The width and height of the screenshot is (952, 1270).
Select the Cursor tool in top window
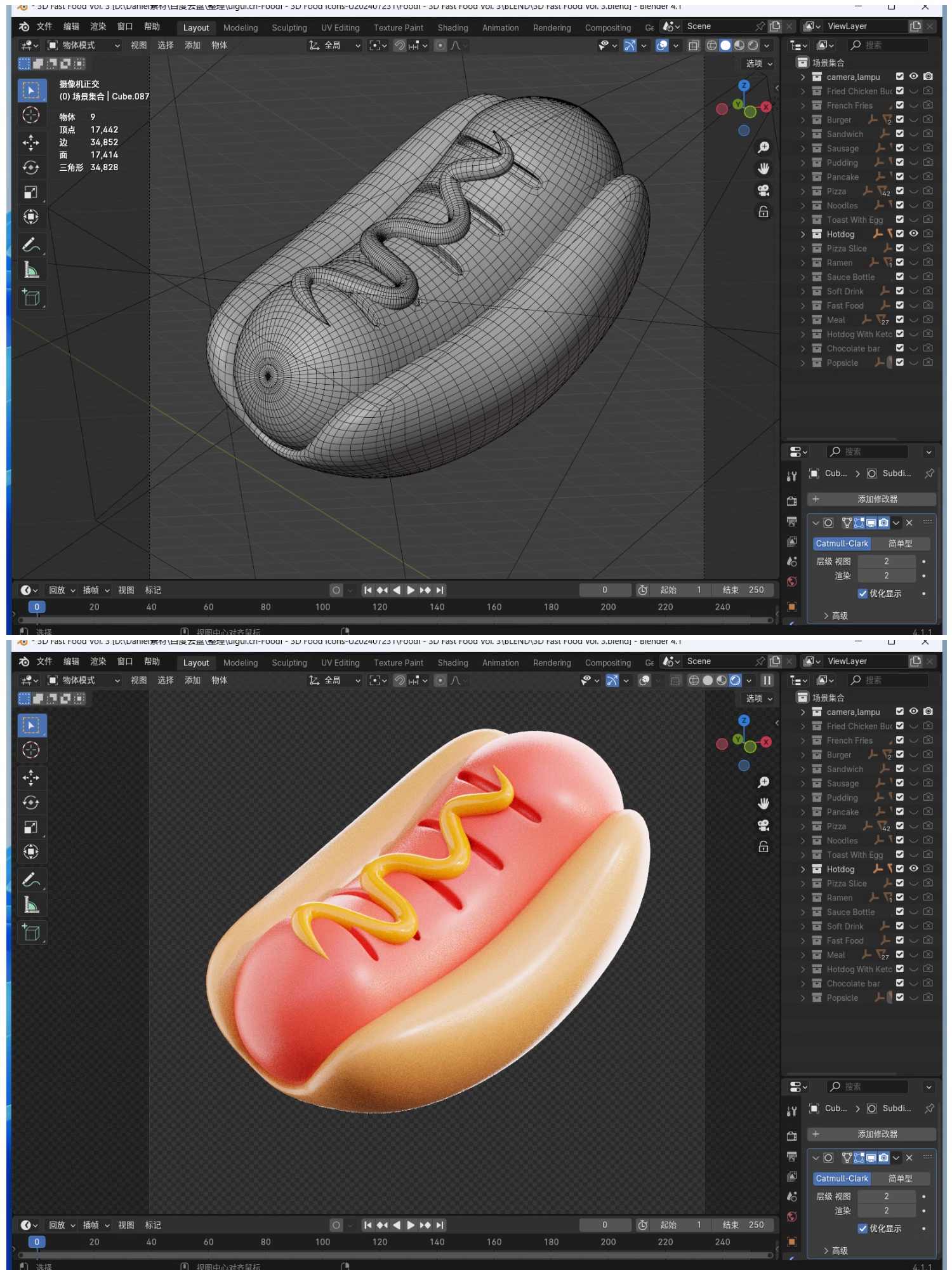pos(30,115)
